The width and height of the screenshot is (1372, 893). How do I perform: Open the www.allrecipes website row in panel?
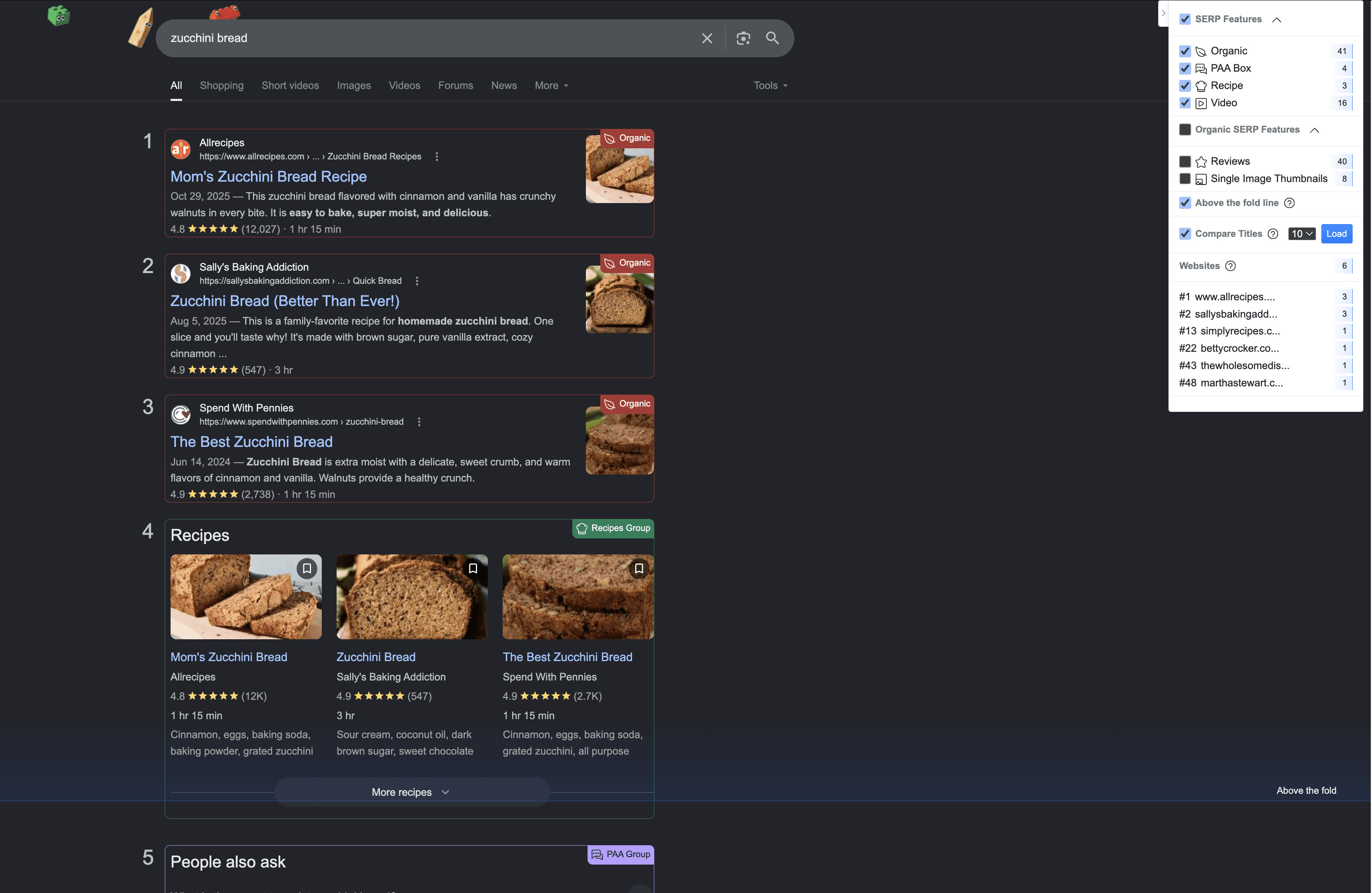coord(1265,297)
